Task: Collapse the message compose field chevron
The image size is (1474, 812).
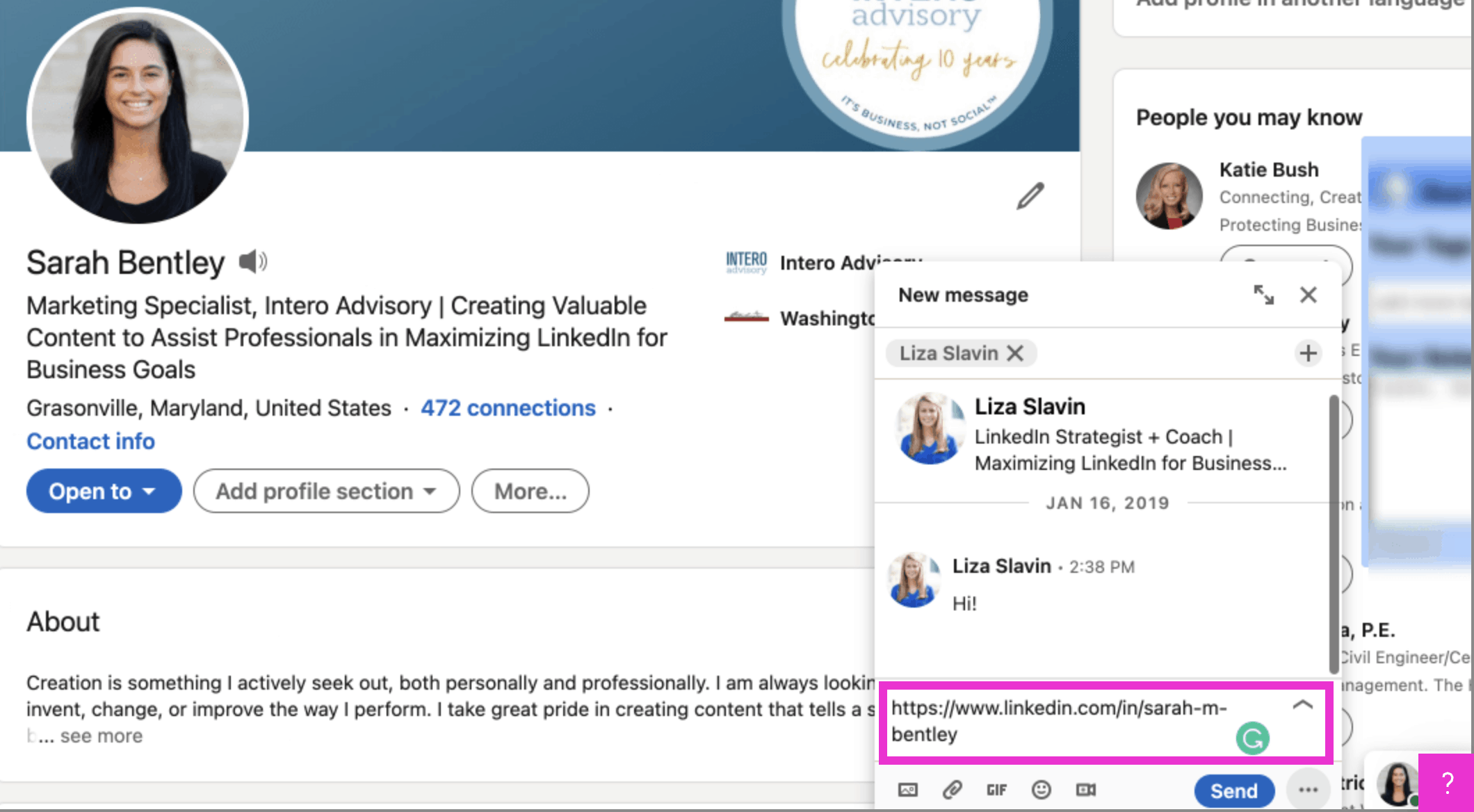Action: click(1302, 705)
